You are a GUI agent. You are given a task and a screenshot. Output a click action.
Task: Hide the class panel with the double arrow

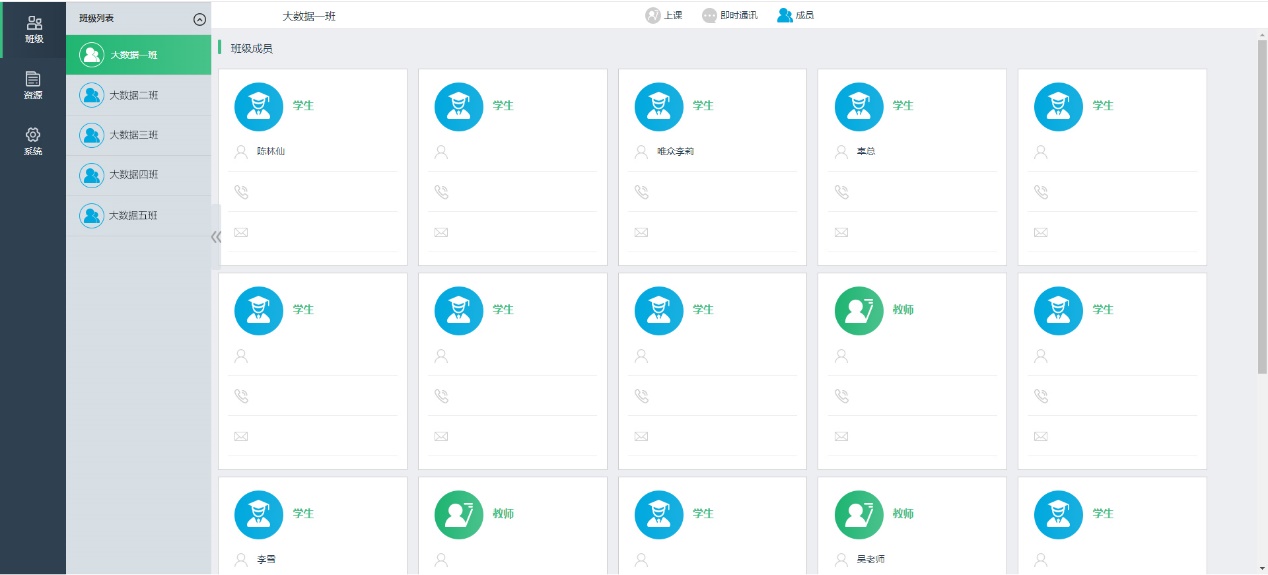(x=216, y=237)
